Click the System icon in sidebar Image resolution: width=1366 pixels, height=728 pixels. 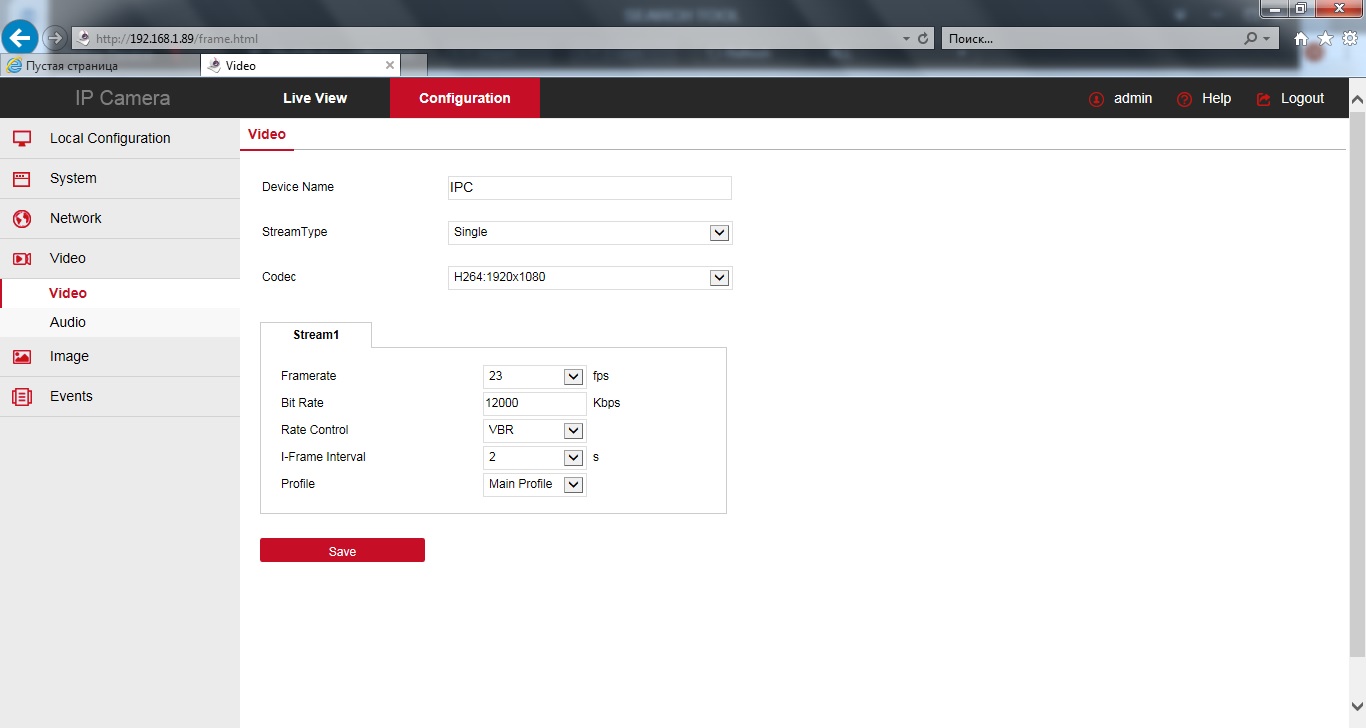tap(22, 179)
